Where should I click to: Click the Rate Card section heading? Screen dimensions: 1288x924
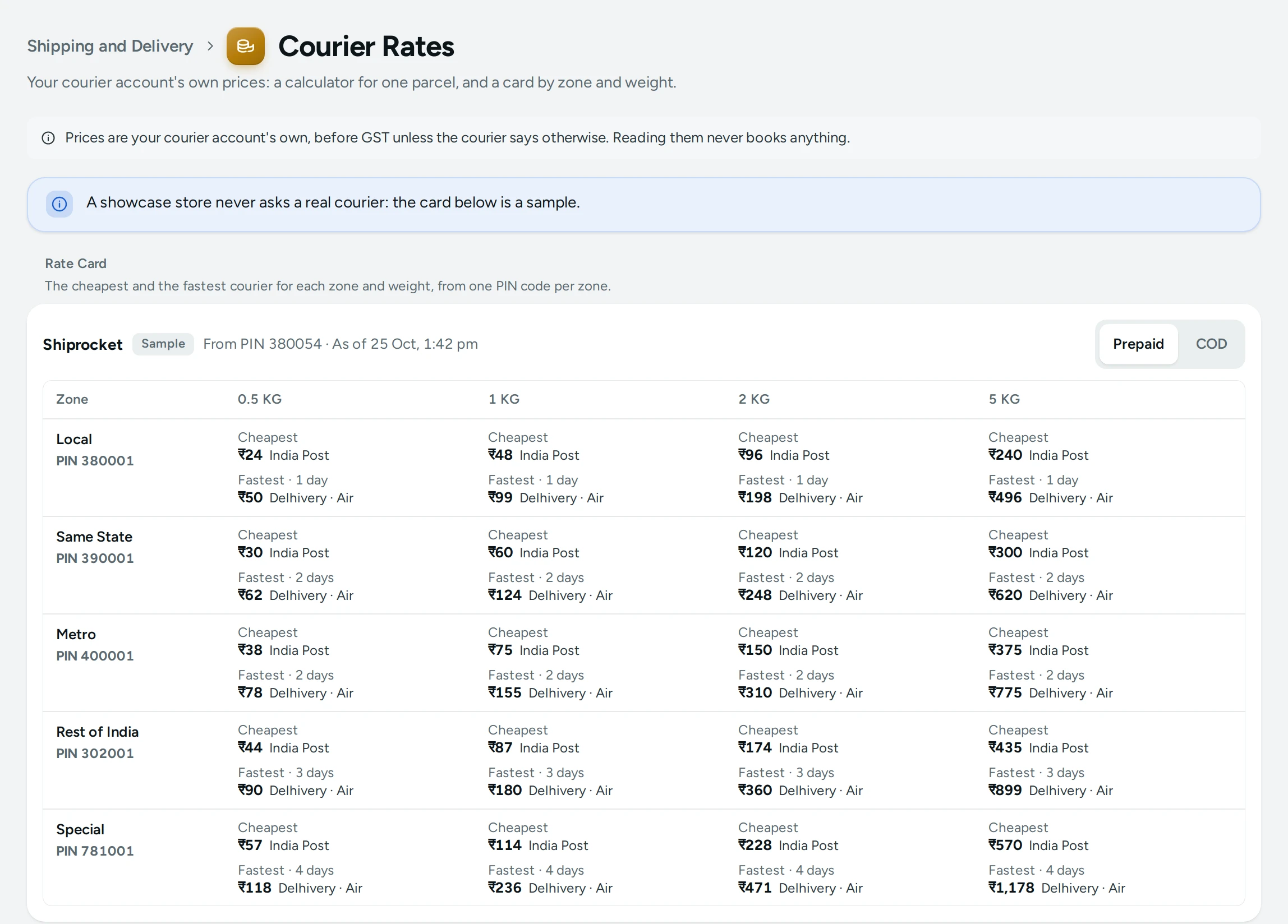tap(76, 264)
